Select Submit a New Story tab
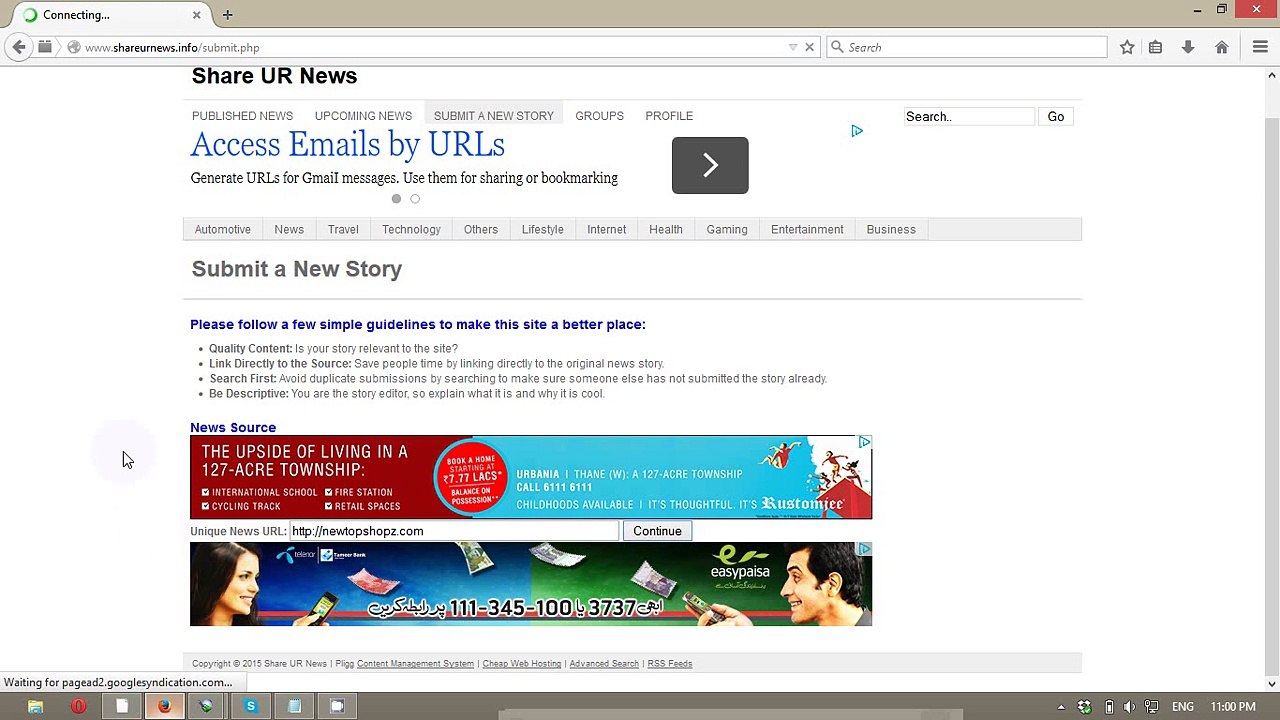The height and width of the screenshot is (720, 1280). pyautogui.click(x=493, y=116)
